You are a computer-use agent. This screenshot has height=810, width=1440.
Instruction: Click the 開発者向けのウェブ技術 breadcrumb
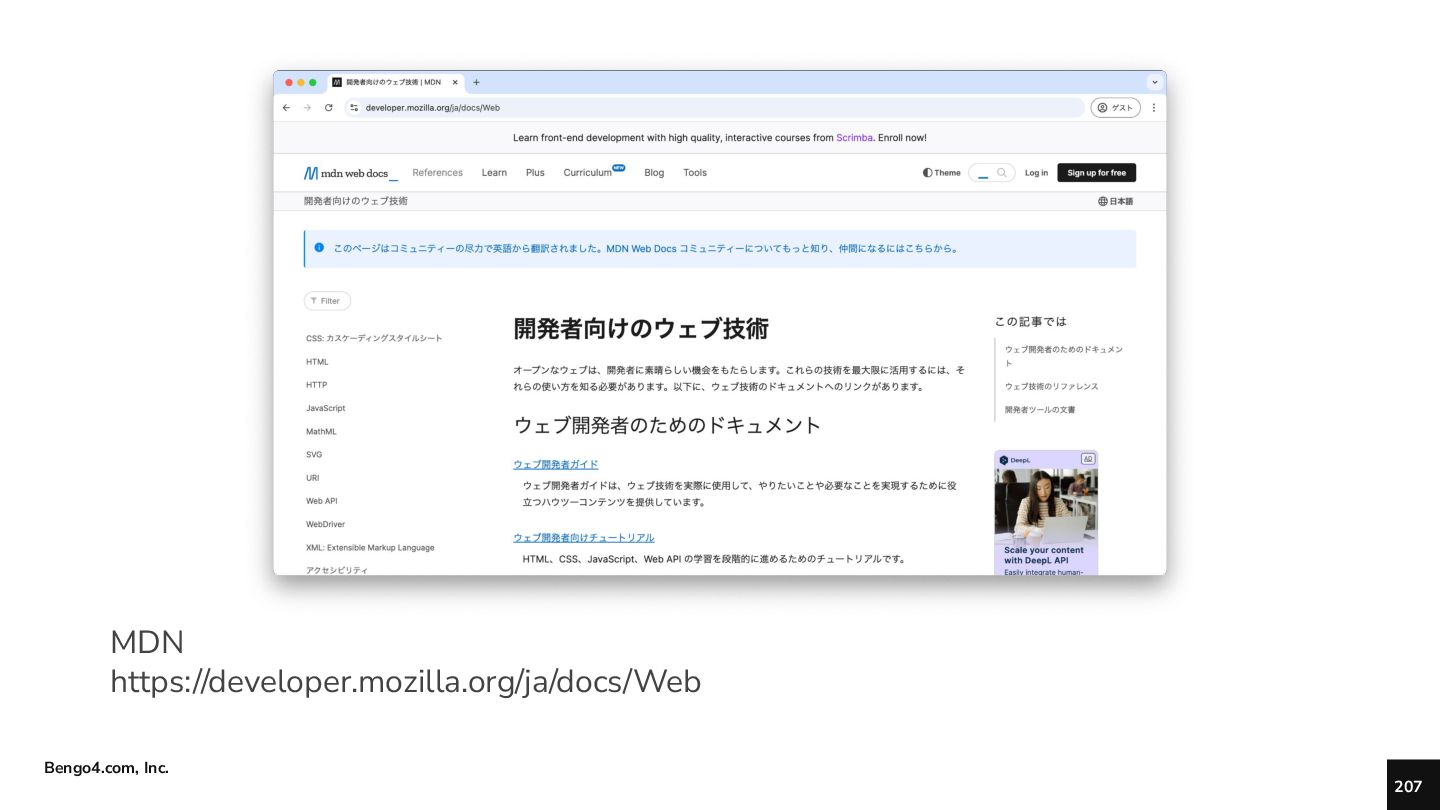coord(356,201)
